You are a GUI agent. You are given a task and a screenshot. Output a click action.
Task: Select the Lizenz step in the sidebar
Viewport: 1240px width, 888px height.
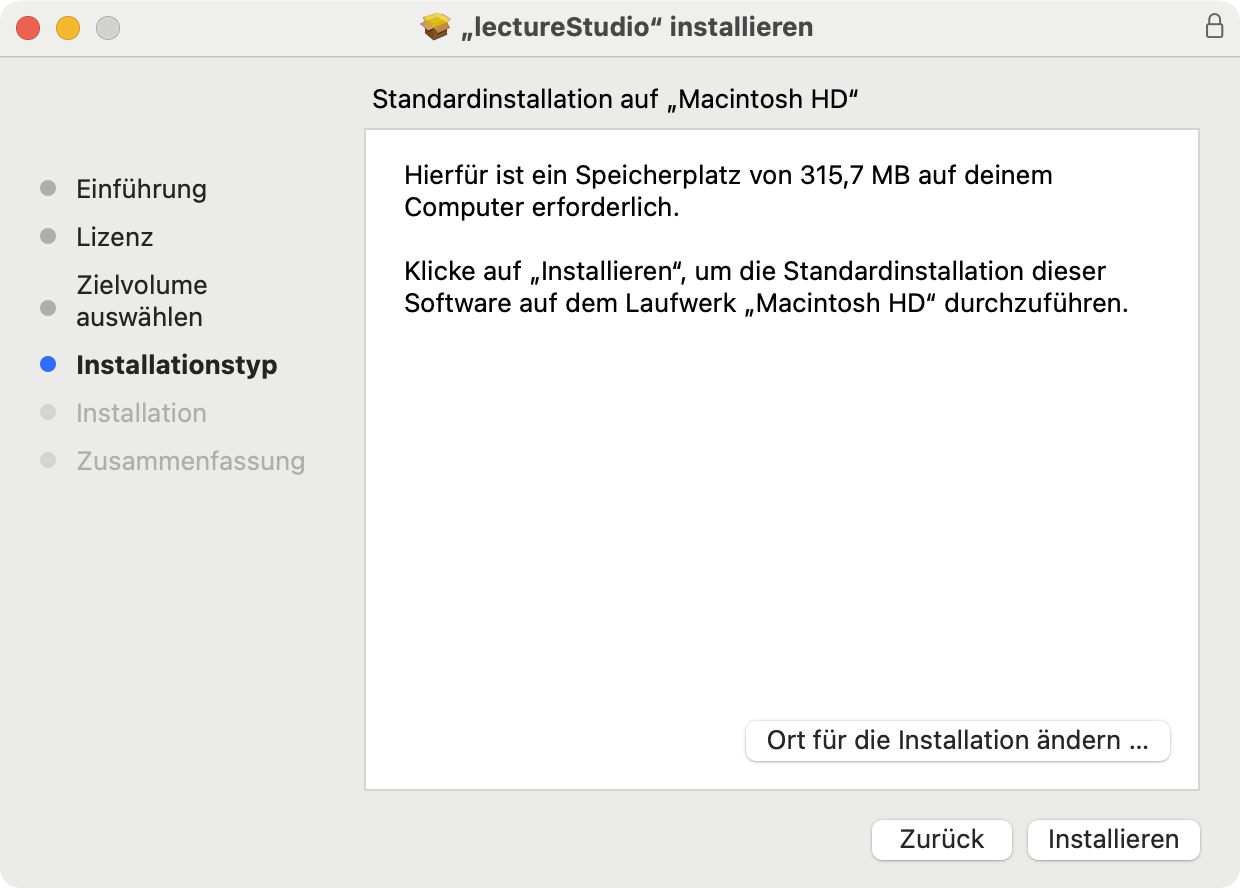pos(114,236)
